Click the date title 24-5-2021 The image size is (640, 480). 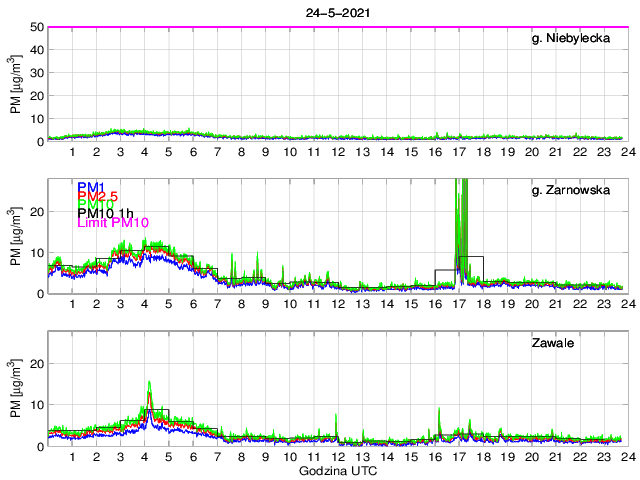point(335,12)
